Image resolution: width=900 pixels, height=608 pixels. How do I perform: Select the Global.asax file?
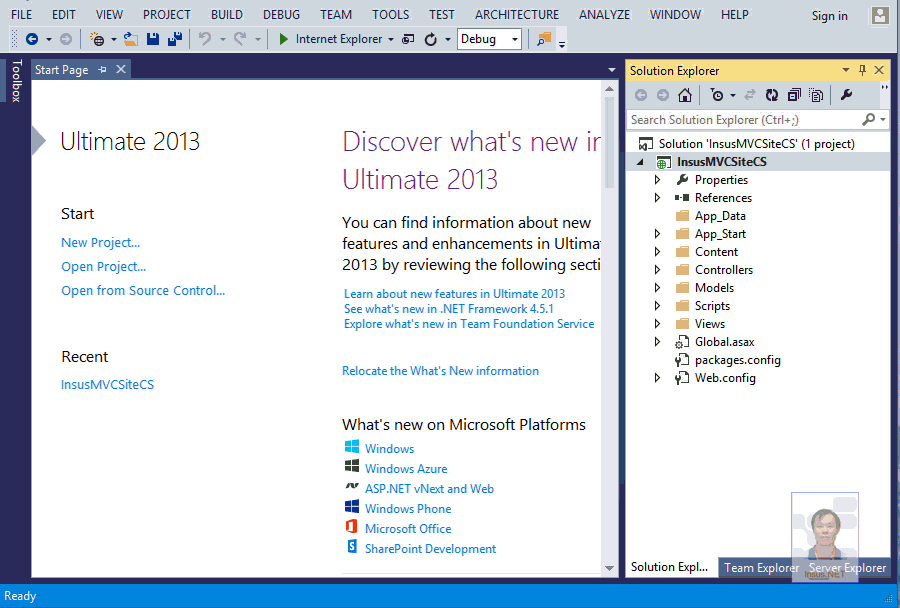724,342
